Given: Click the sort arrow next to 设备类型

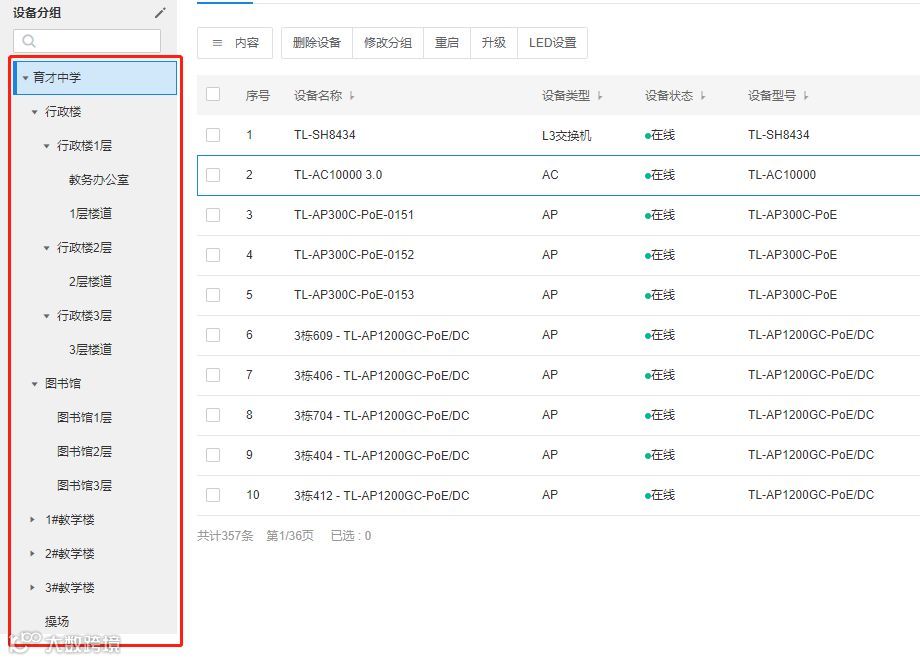Looking at the screenshot, I should [x=600, y=96].
